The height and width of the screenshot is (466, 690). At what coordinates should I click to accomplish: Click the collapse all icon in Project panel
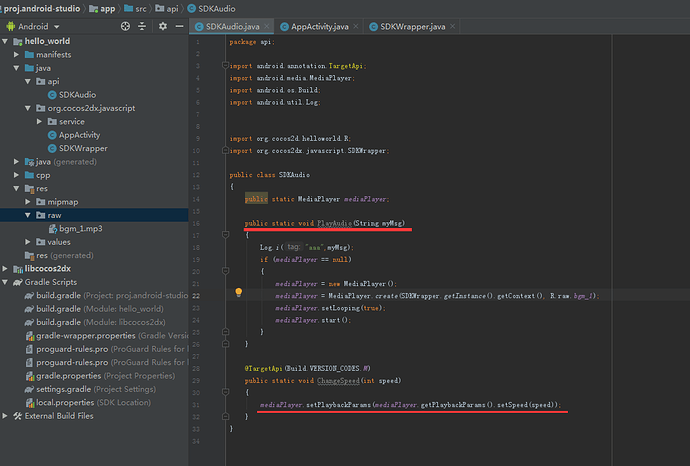(141, 26)
